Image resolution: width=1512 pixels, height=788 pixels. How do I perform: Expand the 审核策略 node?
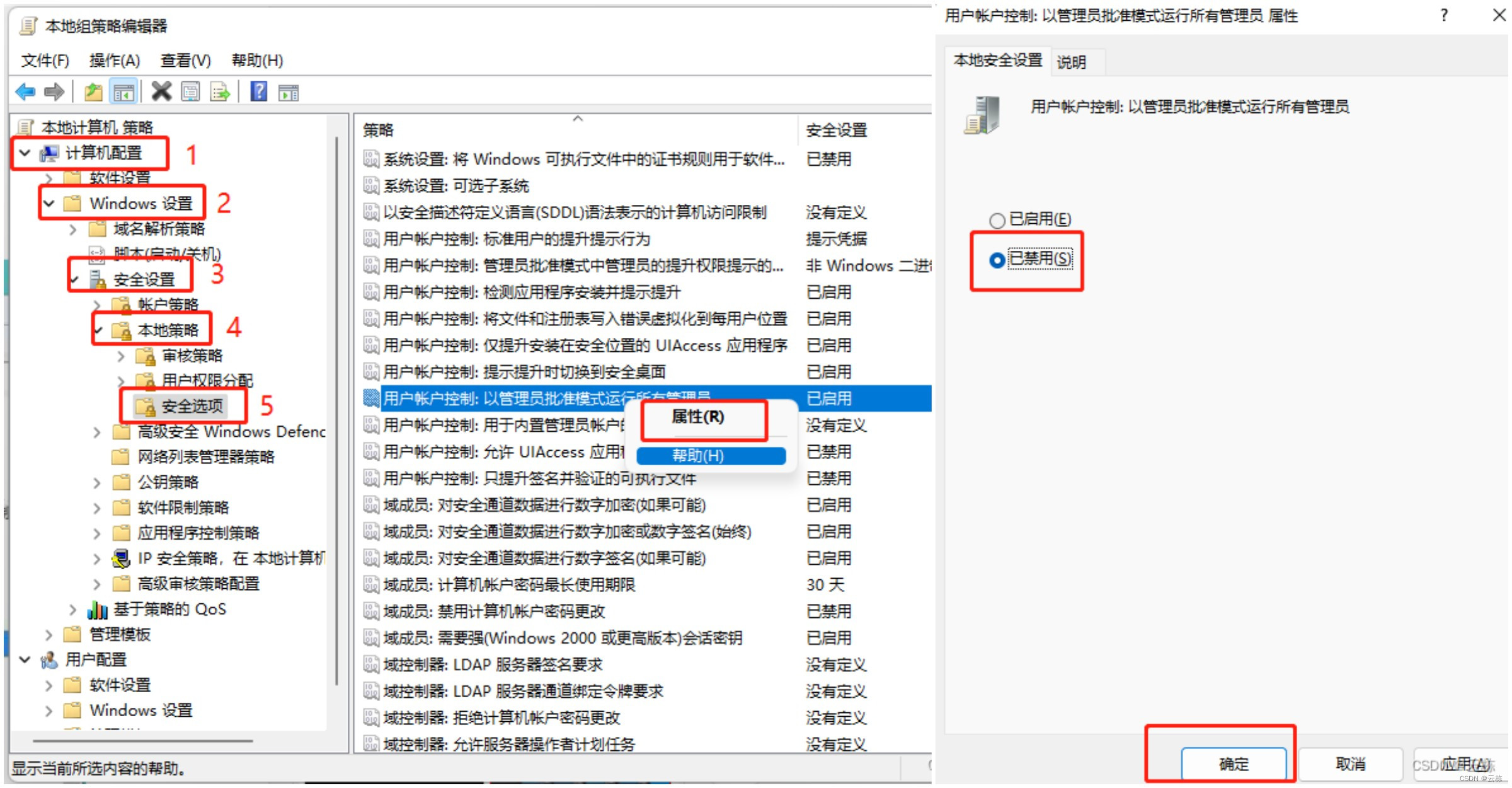click(122, 356)
